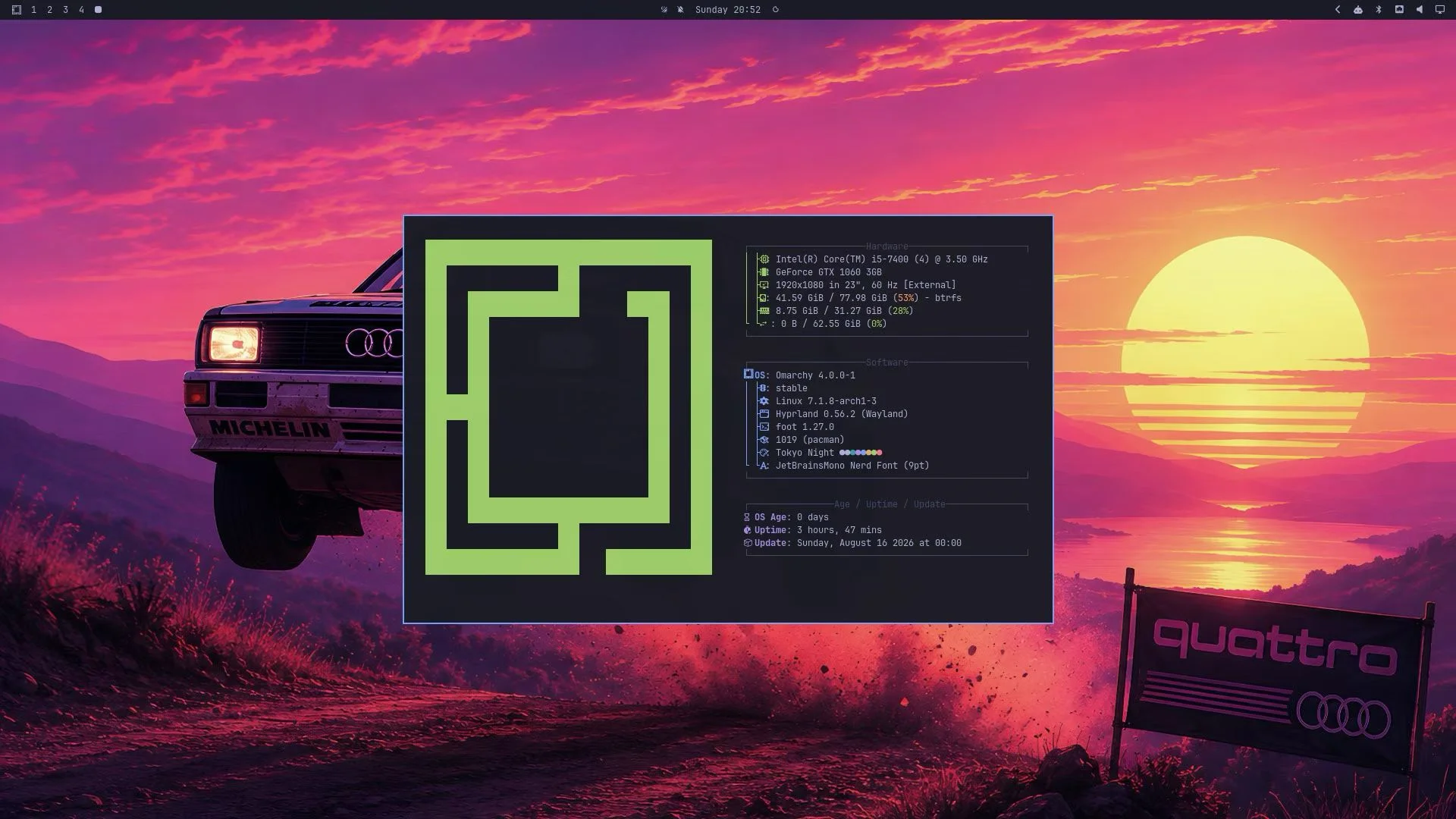Click the "3 hours, 47 mins" uptime value
Viewport: 1456px width, 819px height.
839,530
